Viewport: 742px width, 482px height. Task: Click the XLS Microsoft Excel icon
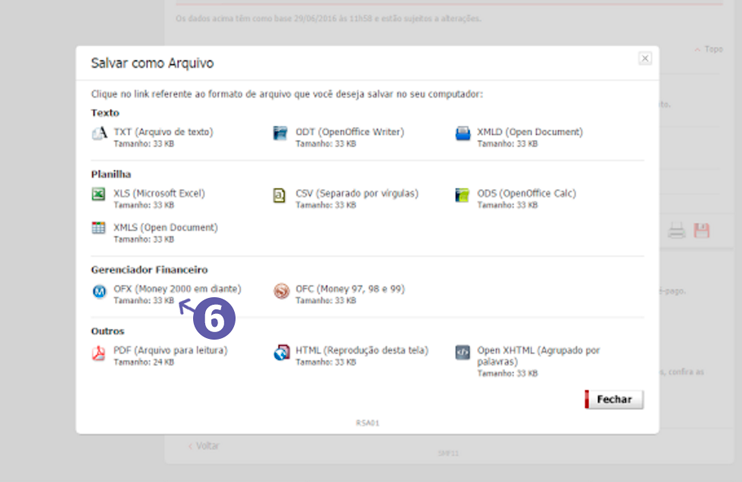pos(98,194)
